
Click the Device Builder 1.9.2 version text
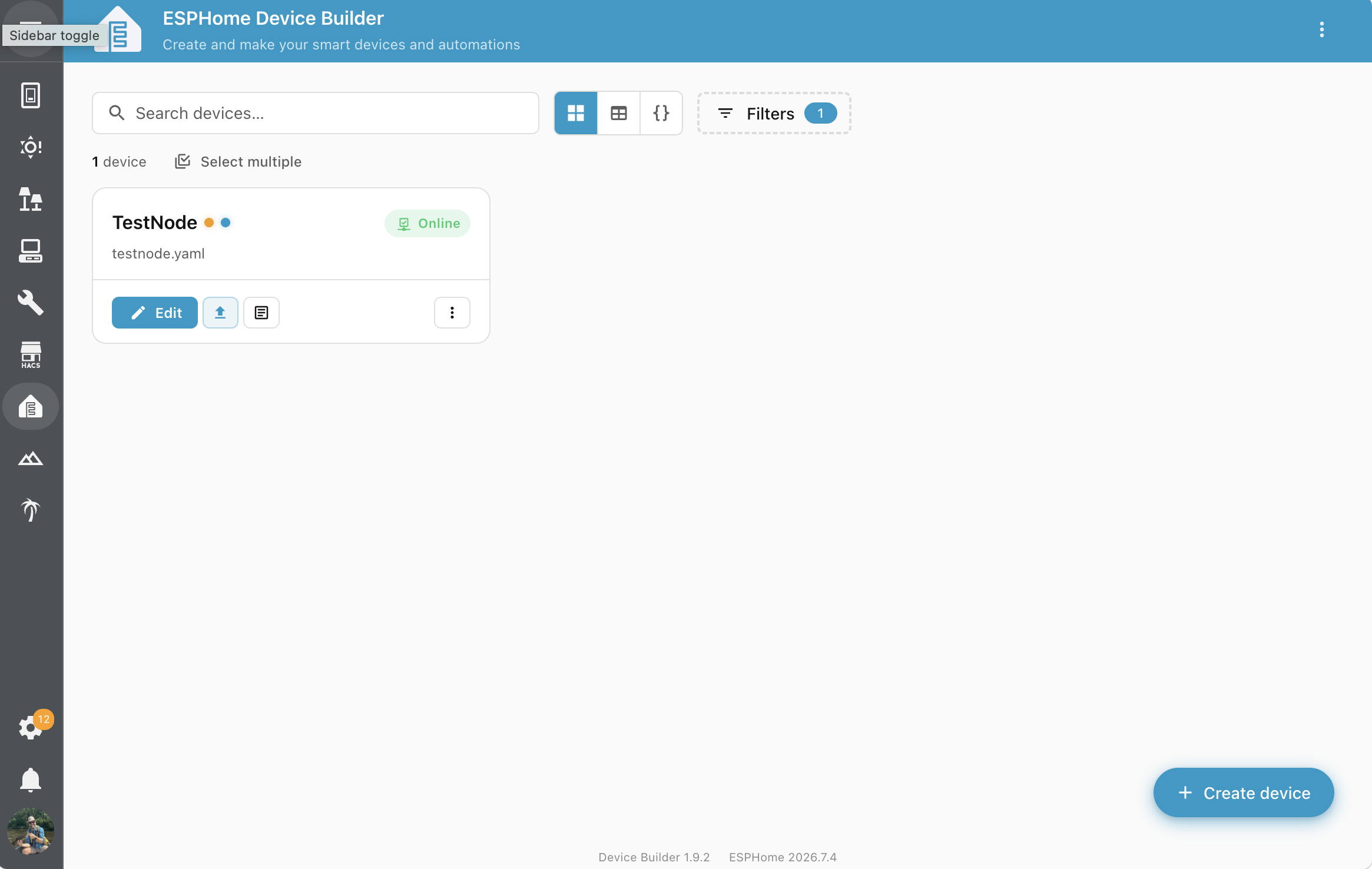coord(654,857)
